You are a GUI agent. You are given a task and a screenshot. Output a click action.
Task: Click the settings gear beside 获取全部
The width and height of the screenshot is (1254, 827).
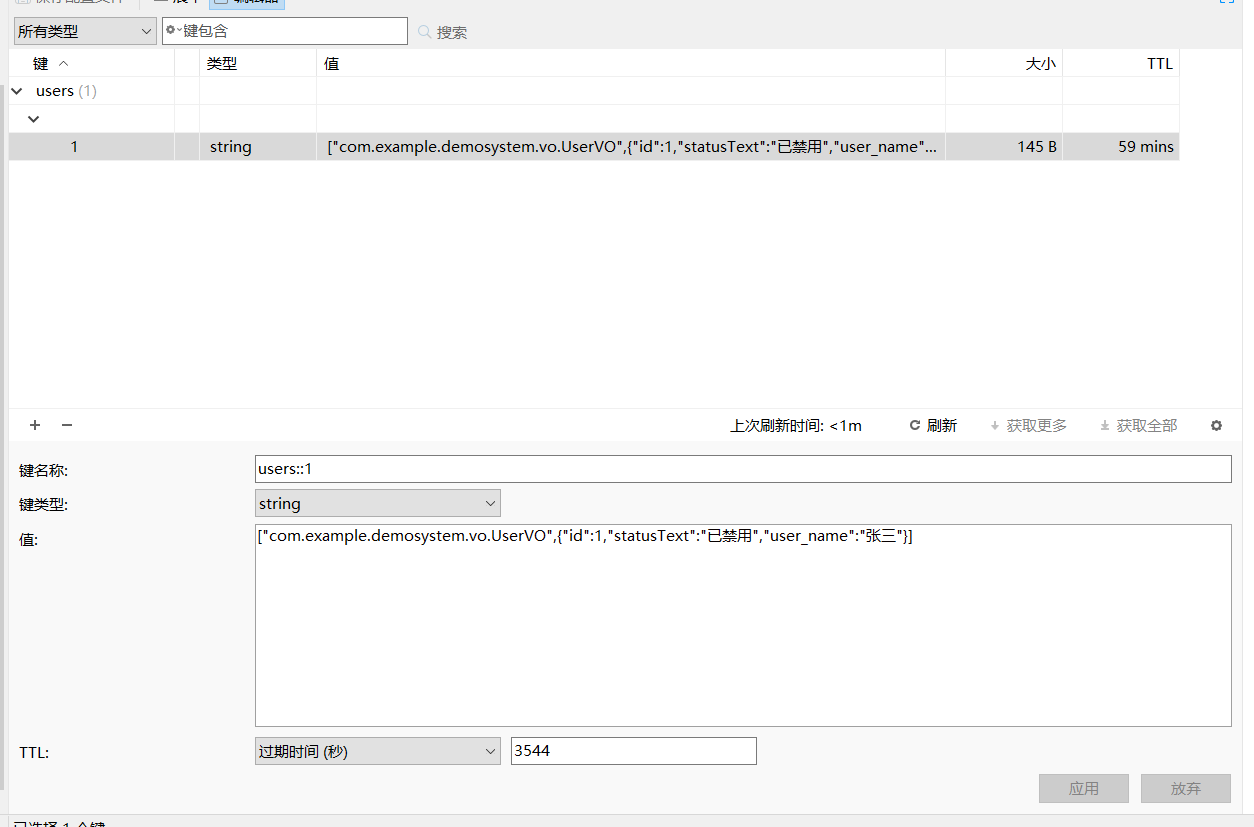(x=1216, y=425)
